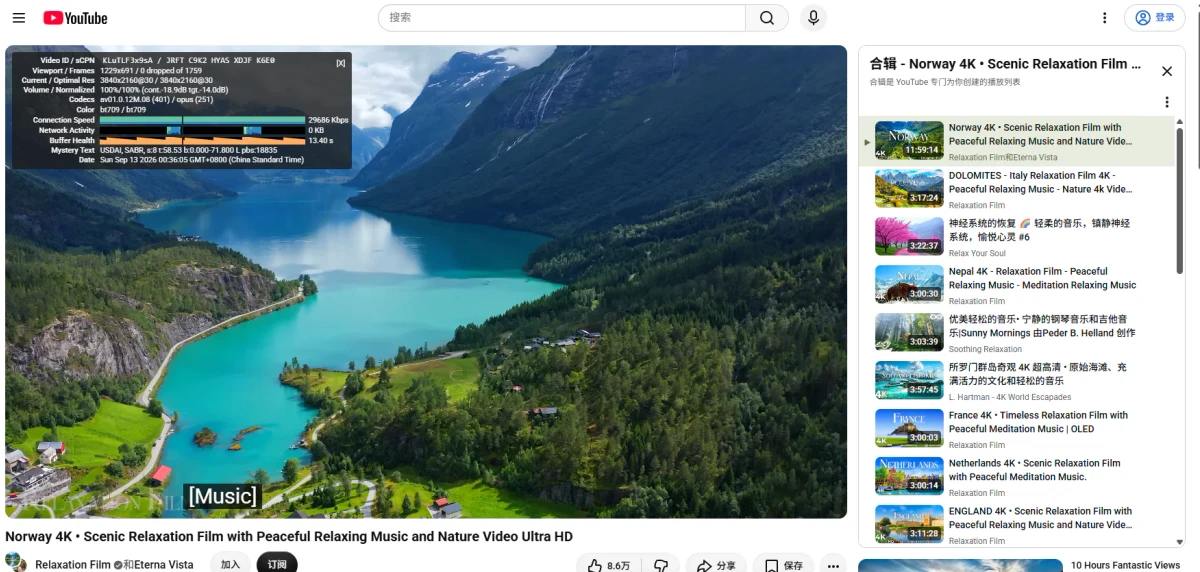Screen dimensions: 1200x572
Task: Close the Norway 4K mix playlist panel
Action: 1166,71
